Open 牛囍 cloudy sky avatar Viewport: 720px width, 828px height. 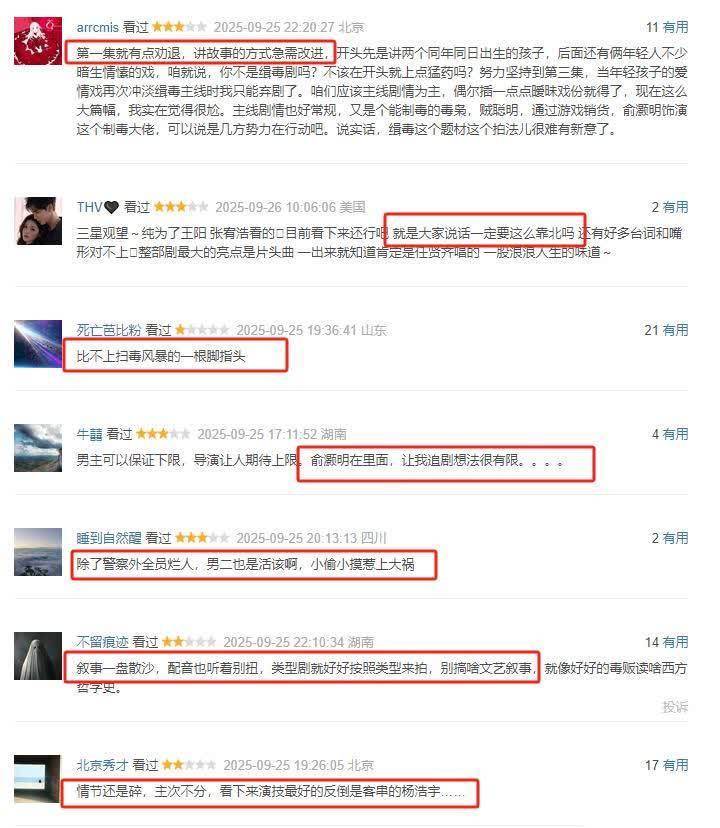[38, 448]
